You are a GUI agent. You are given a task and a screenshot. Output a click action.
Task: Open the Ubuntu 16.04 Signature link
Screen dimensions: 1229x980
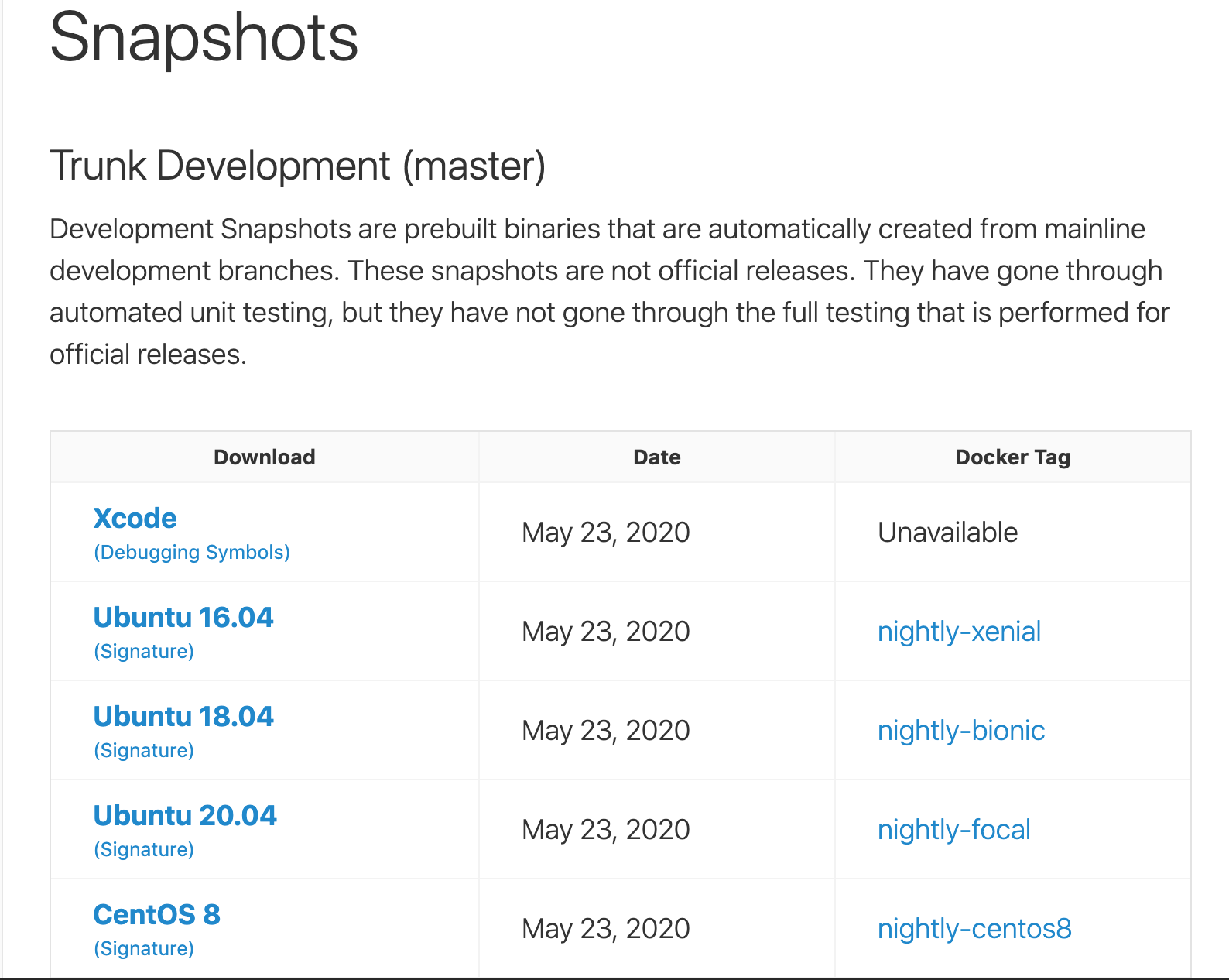(143, 651)
